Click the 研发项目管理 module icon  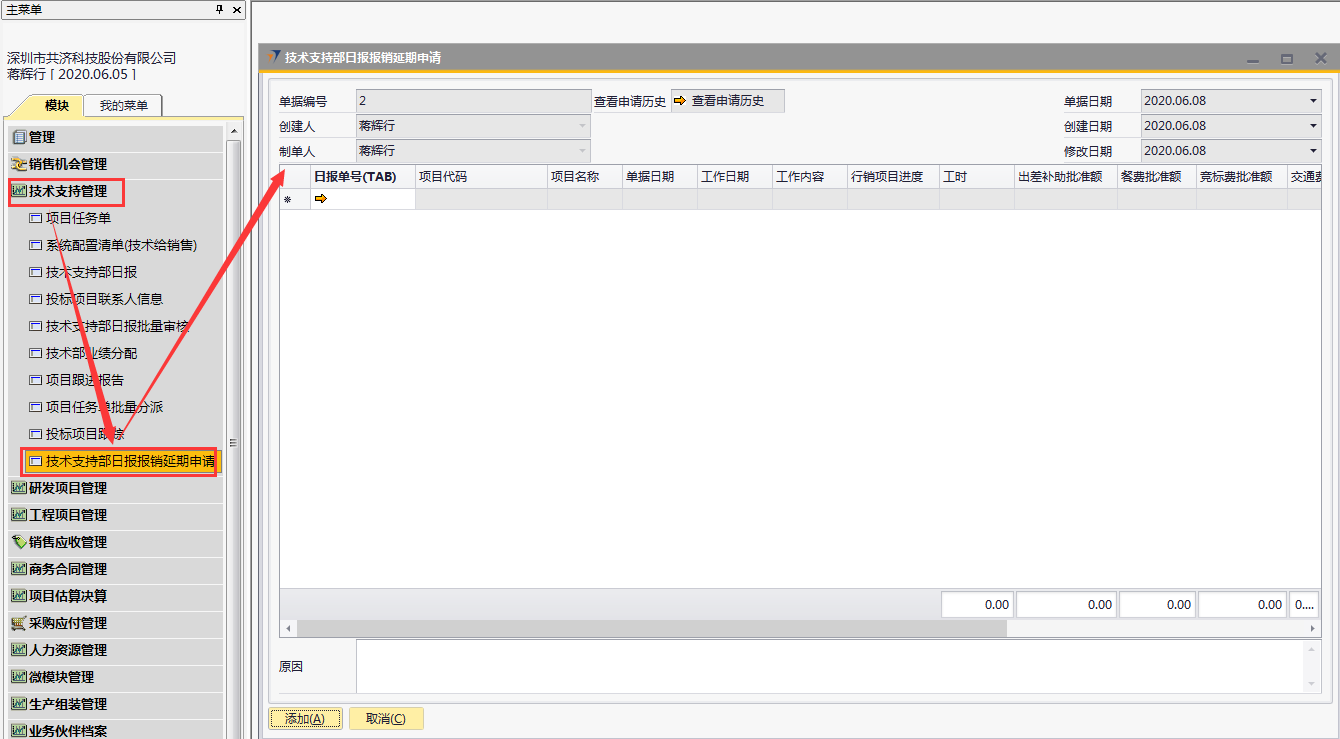coord(18,488)
